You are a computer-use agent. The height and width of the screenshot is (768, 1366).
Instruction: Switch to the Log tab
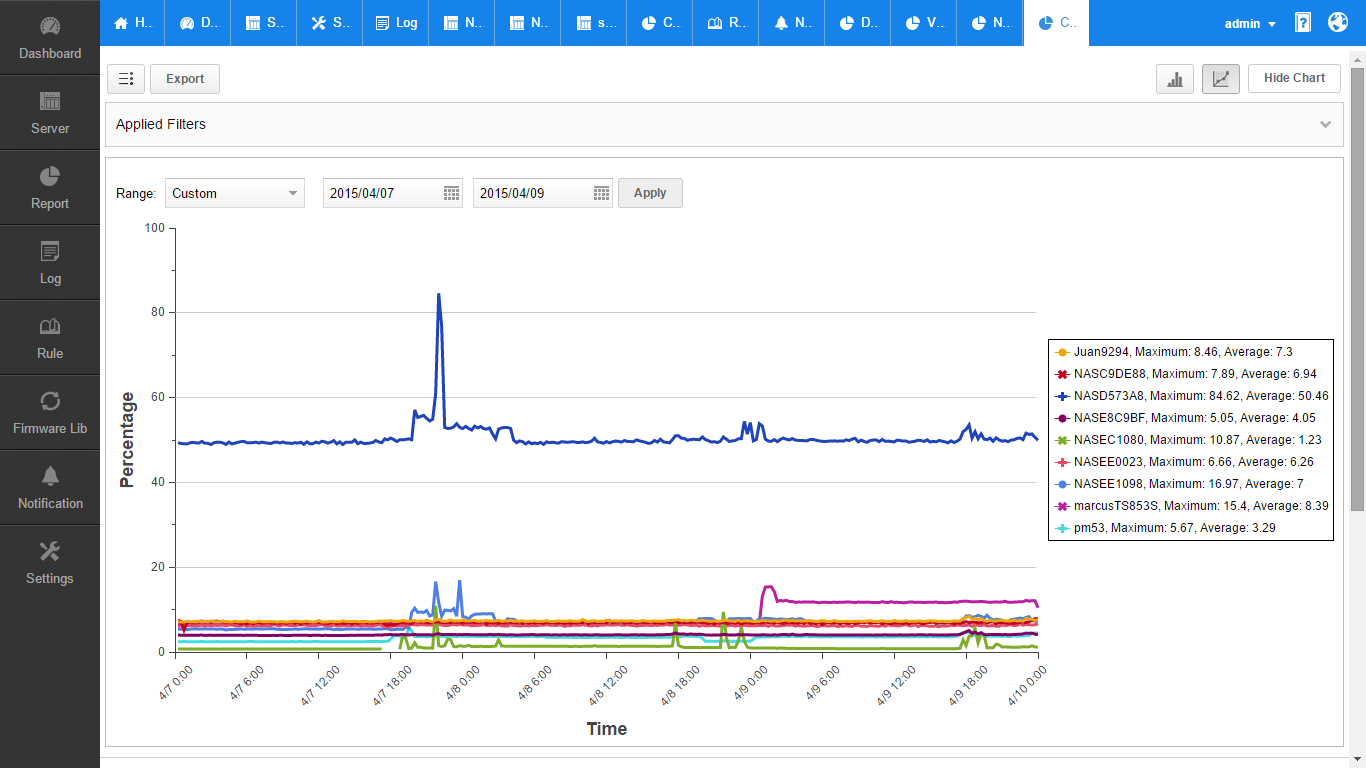[396, 23]
